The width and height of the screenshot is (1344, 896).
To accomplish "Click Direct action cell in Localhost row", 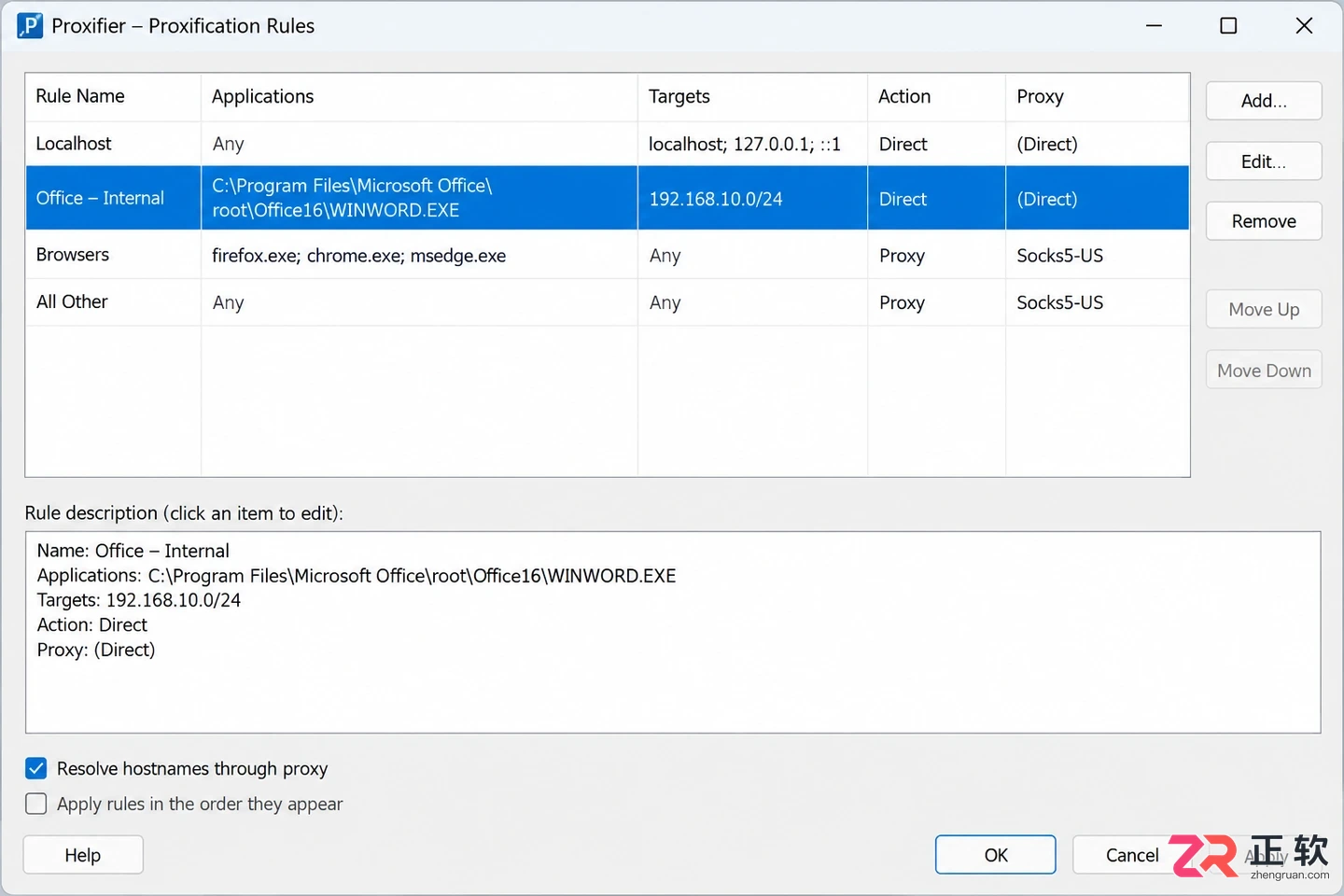I will tap(936, 144).
